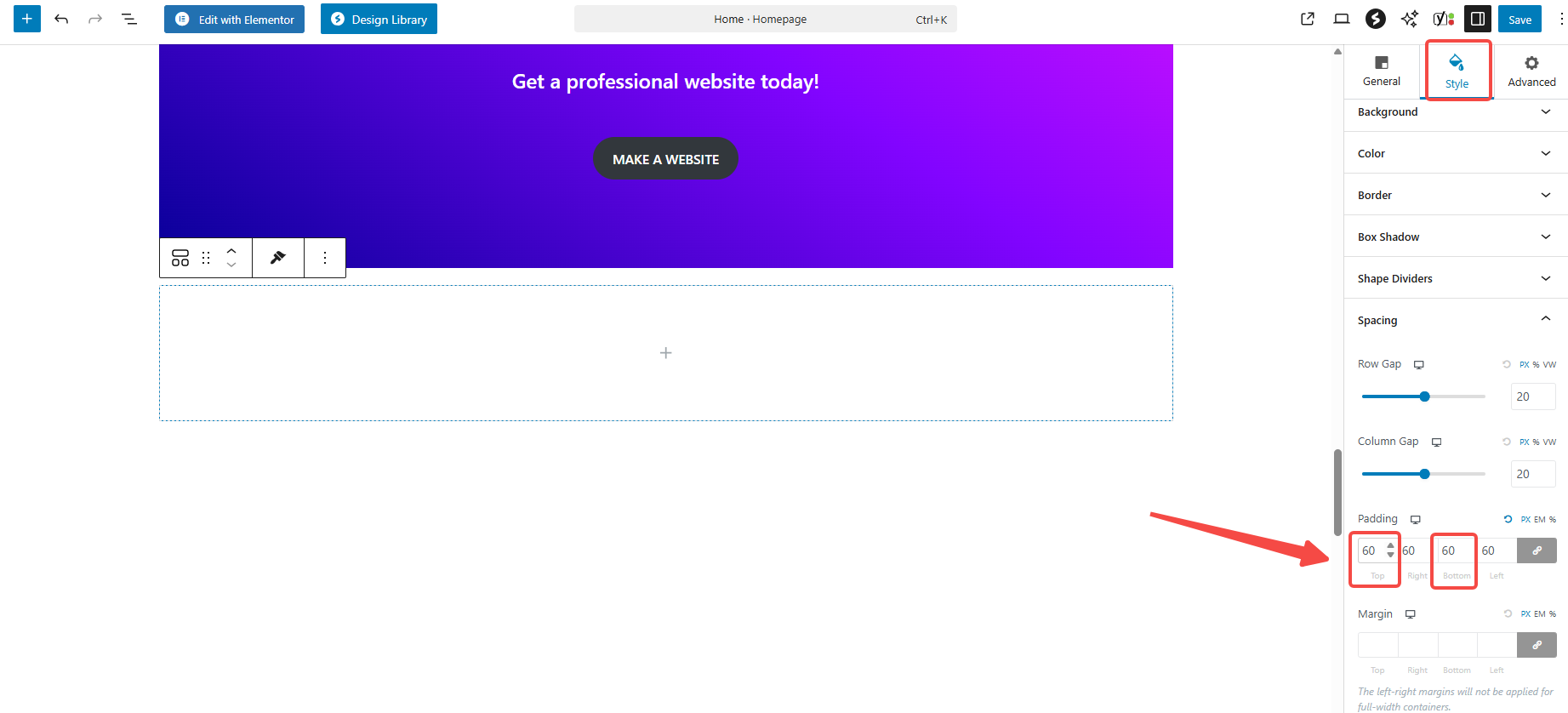The width and height of the screenshot is (1568, 713).
Task: Set Padding unit to percent
Action: 1553,519
